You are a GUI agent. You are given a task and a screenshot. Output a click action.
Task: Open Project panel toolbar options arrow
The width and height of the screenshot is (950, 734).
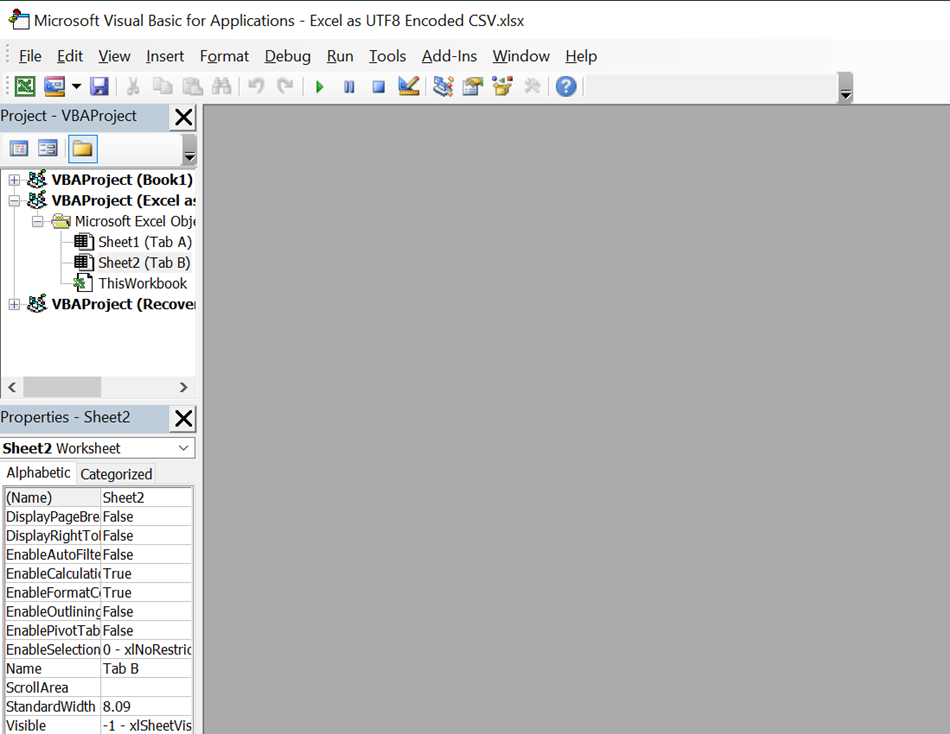189,150
